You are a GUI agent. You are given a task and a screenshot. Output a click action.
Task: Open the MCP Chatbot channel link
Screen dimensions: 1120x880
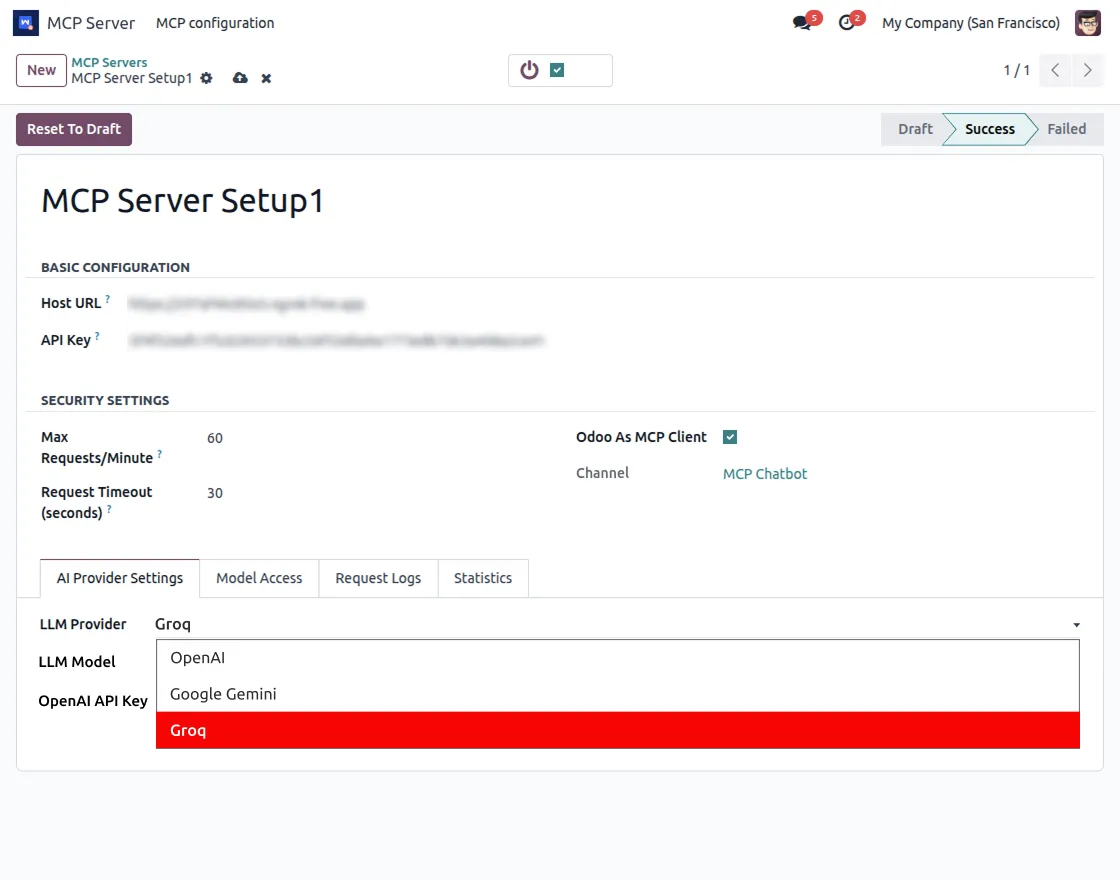click(765, 473)
